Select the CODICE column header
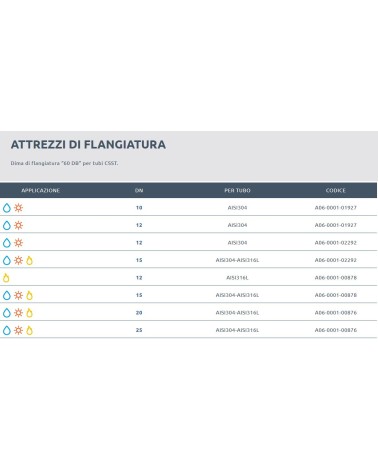 [x=336, y=190]
